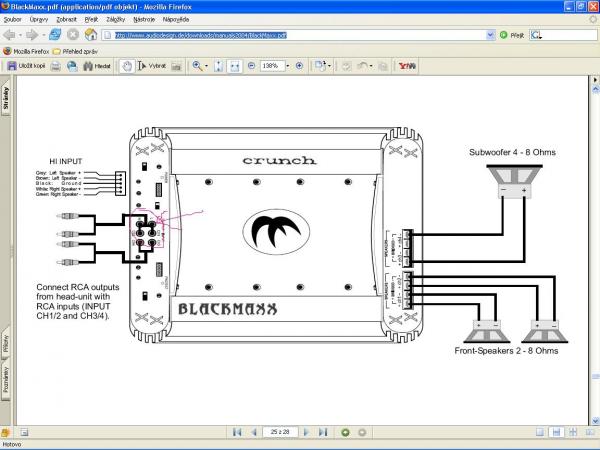Click the Stop loading button
Viewport: 600px width, 450px height.
pyautogui.click(x=75, y=34)
